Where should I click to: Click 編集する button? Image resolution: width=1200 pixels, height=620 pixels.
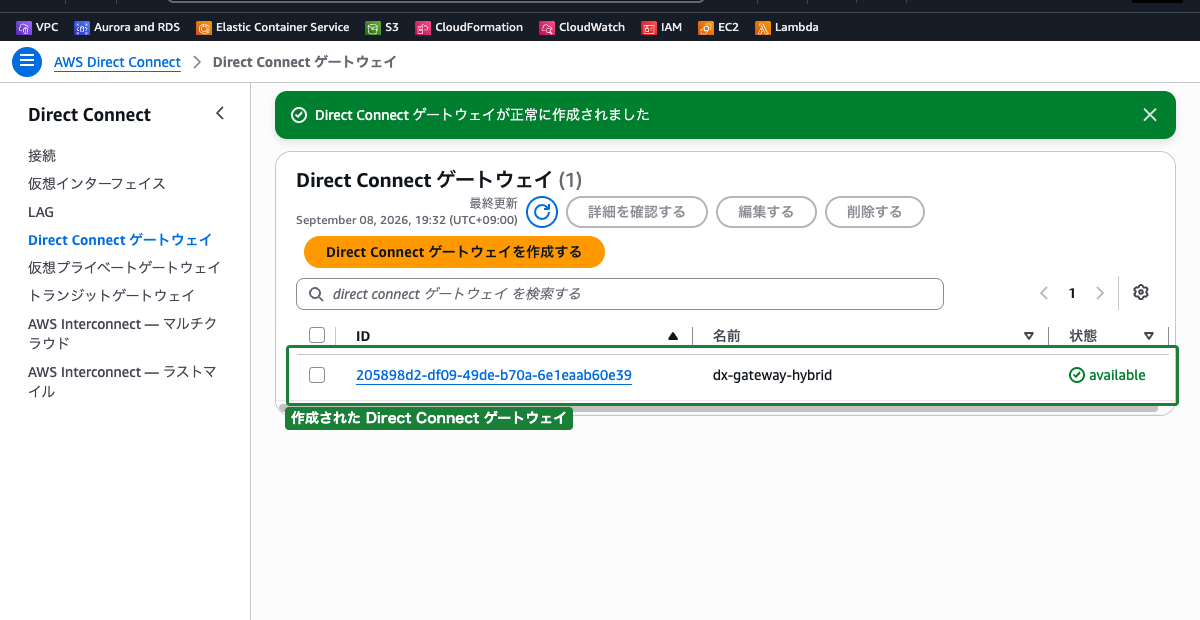[x=766, y=212]
